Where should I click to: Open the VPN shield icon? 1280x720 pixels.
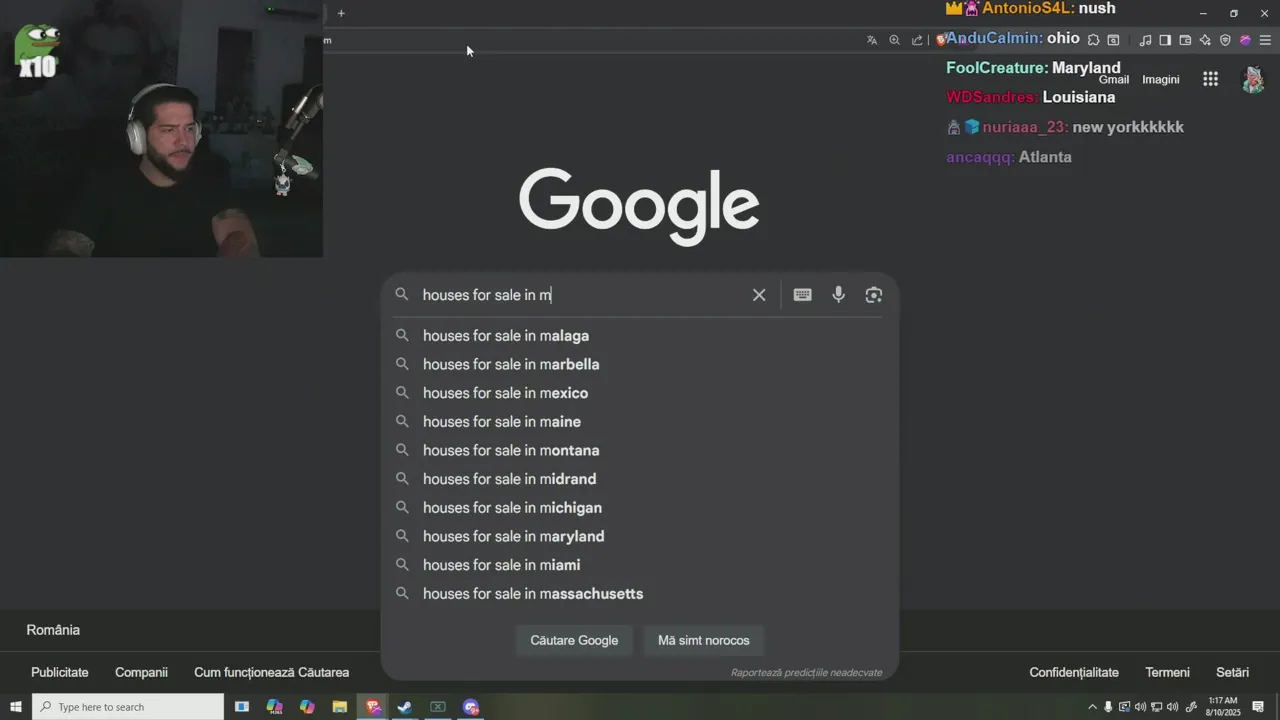[1225, 40]
